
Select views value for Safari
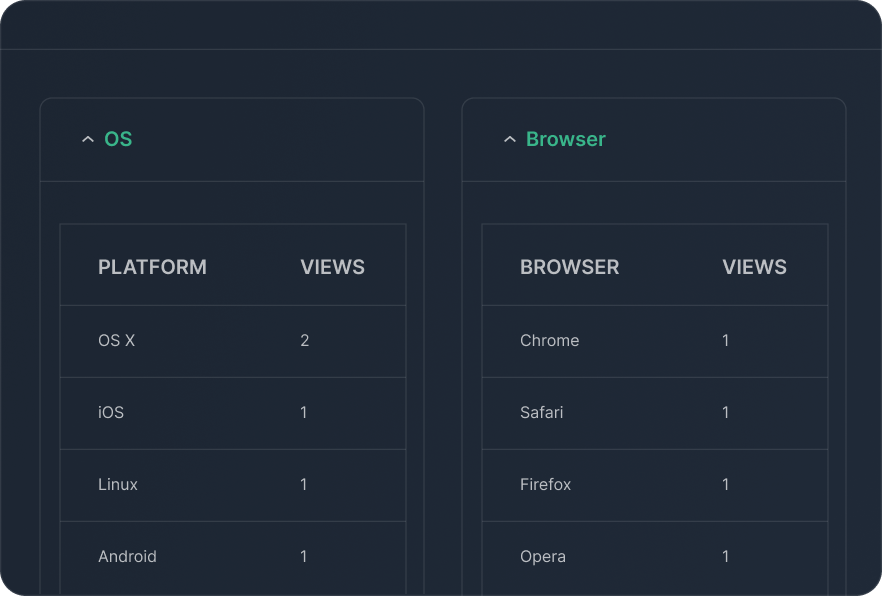click(726, 412)
